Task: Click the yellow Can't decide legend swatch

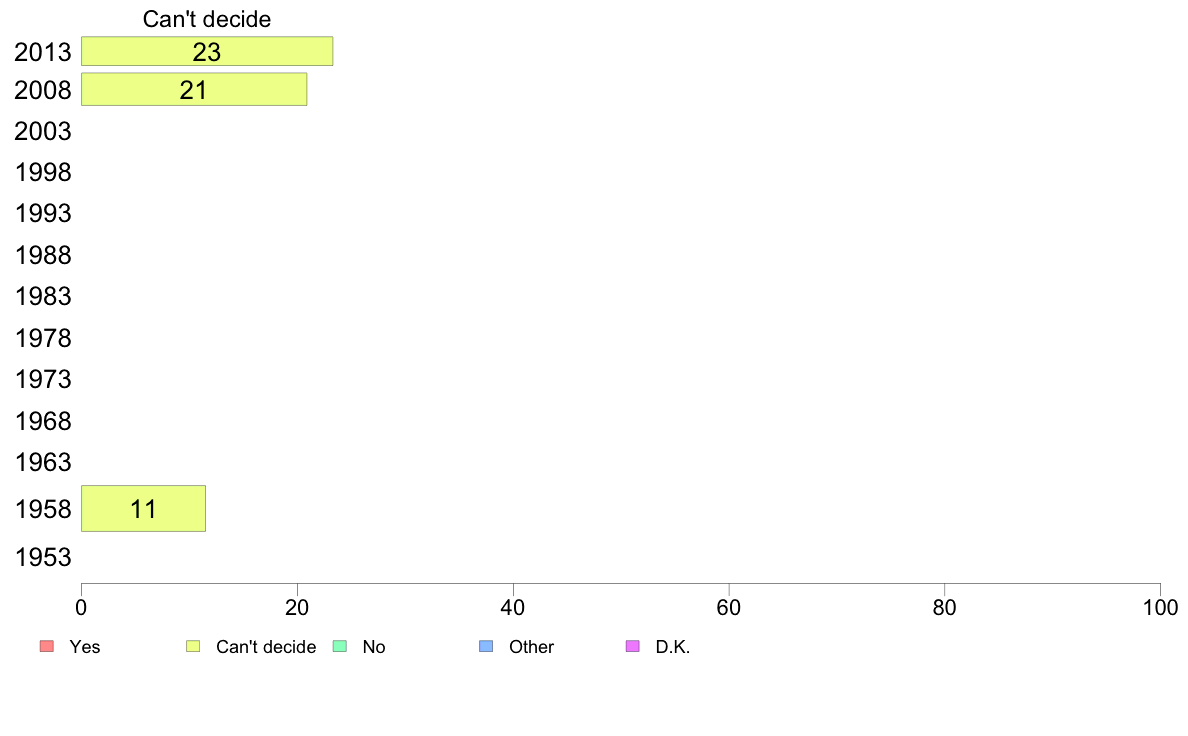Action: click(193, 646)
